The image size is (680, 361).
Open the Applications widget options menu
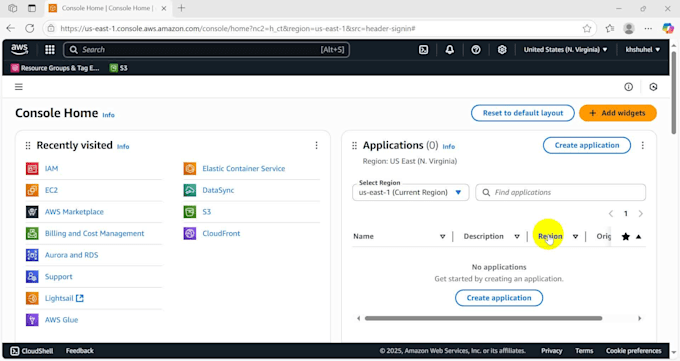642,145
